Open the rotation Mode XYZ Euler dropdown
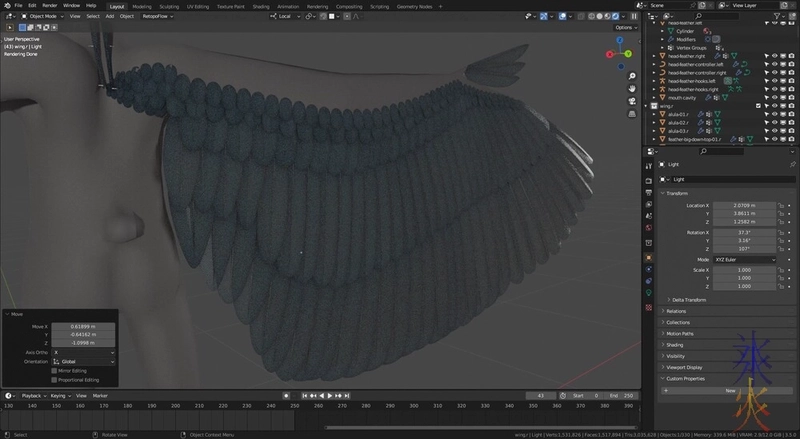 pos(743,259)
